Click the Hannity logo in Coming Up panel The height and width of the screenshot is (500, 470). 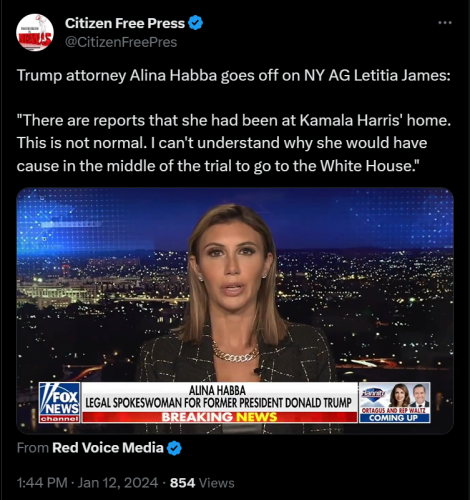click(374, 393)
